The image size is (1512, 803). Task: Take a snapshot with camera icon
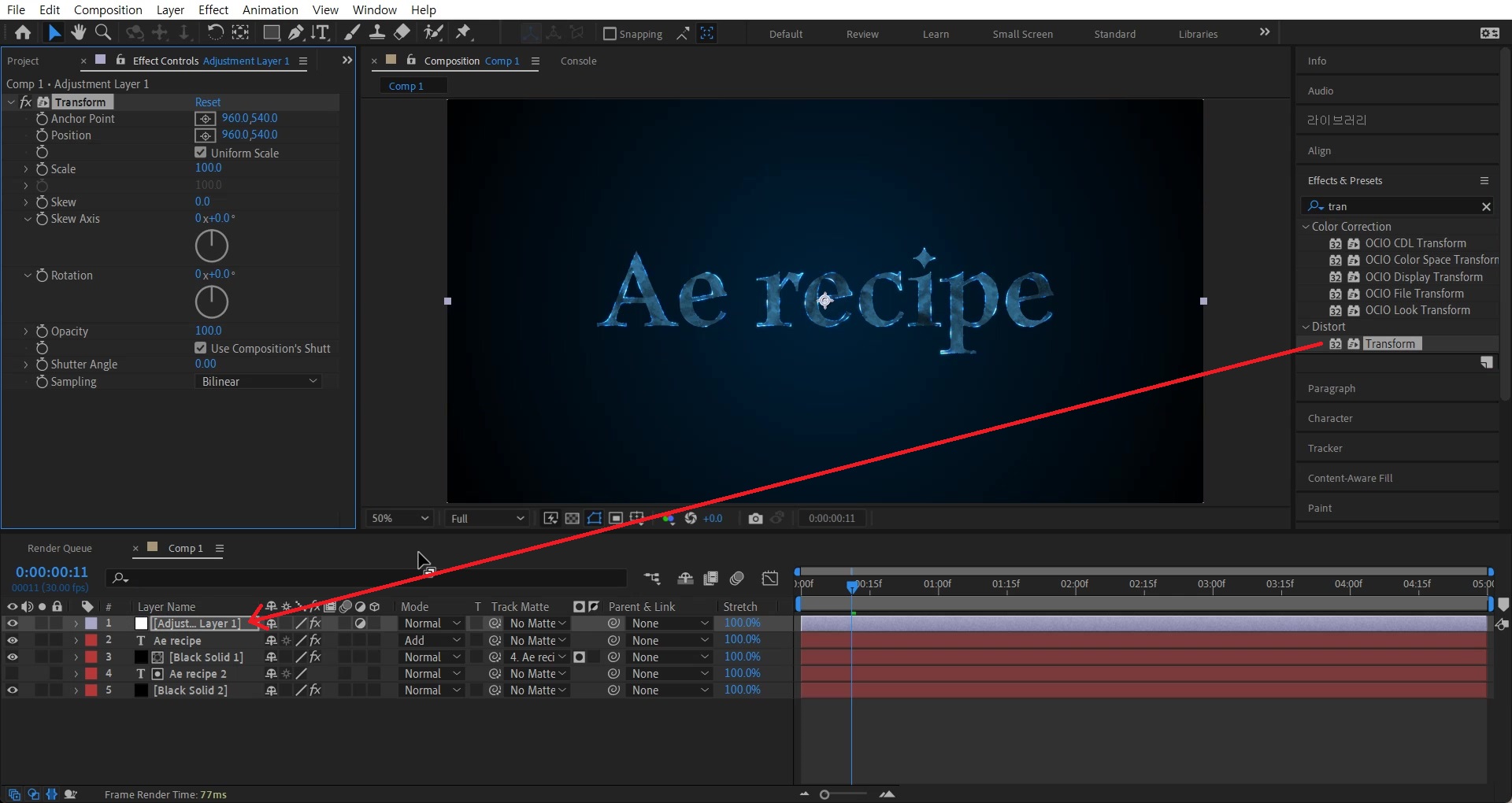coord(755,518)
